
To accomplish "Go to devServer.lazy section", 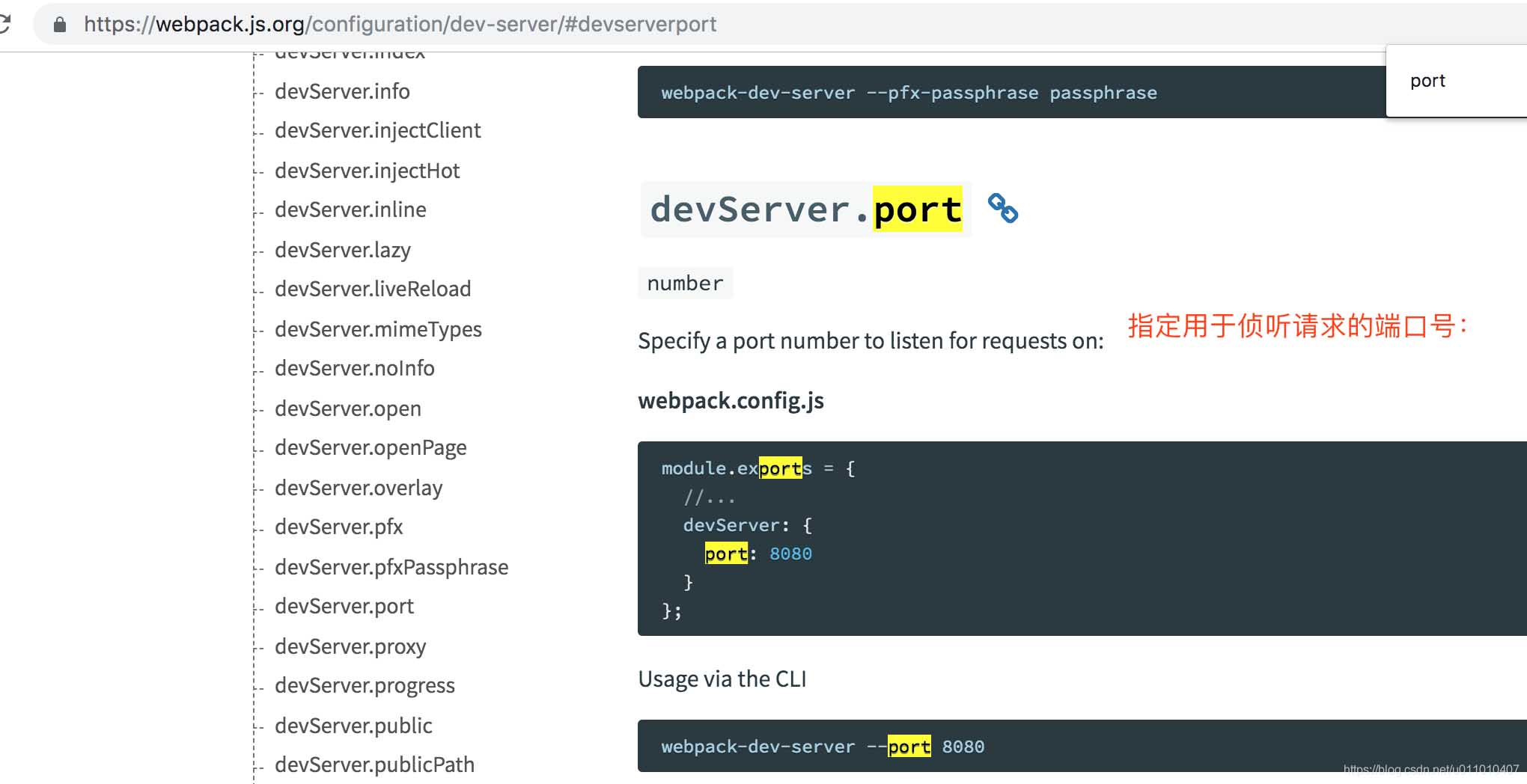I will tap(343, 250).
